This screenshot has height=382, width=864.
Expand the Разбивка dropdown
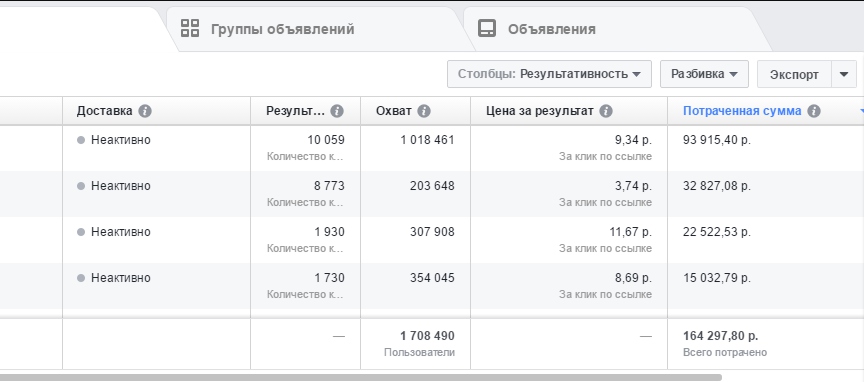pos(704,74)
